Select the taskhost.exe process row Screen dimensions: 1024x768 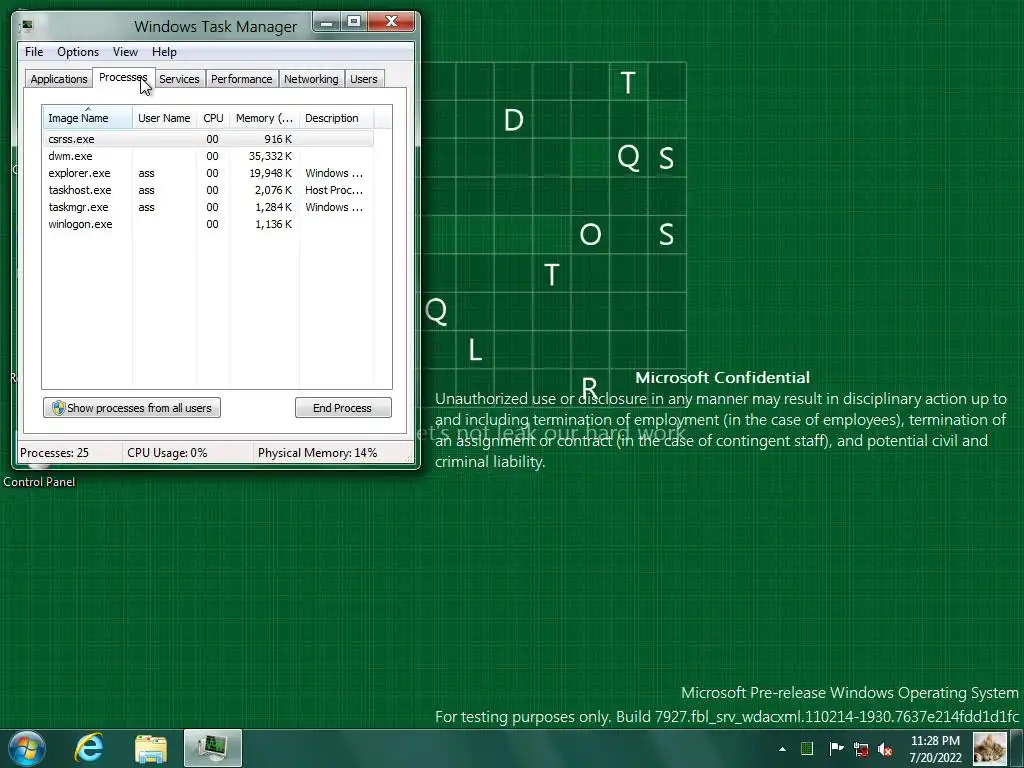(x=208, y=190)
